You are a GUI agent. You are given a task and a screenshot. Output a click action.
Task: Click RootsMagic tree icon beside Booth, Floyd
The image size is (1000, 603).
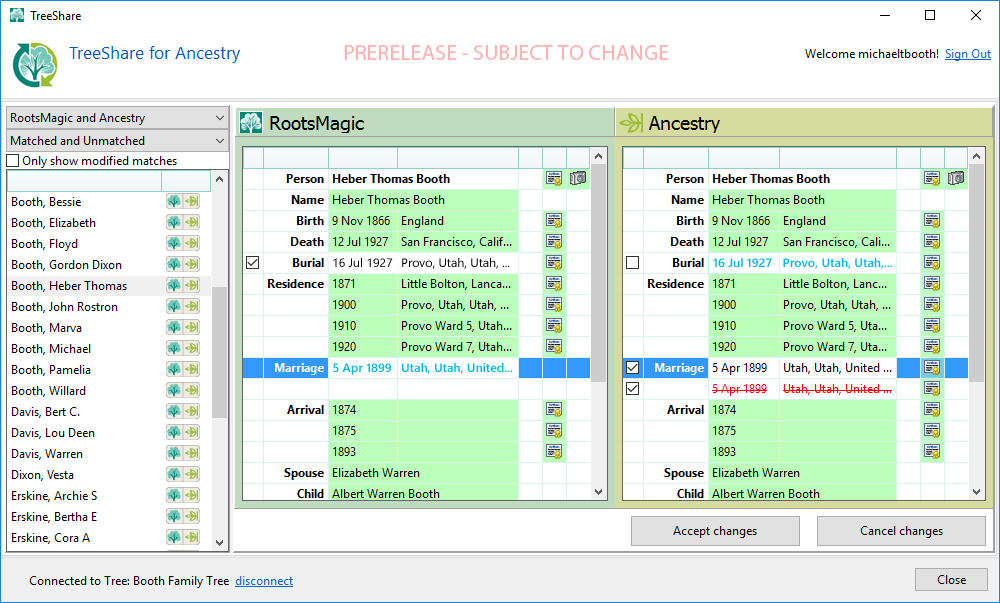173,244
